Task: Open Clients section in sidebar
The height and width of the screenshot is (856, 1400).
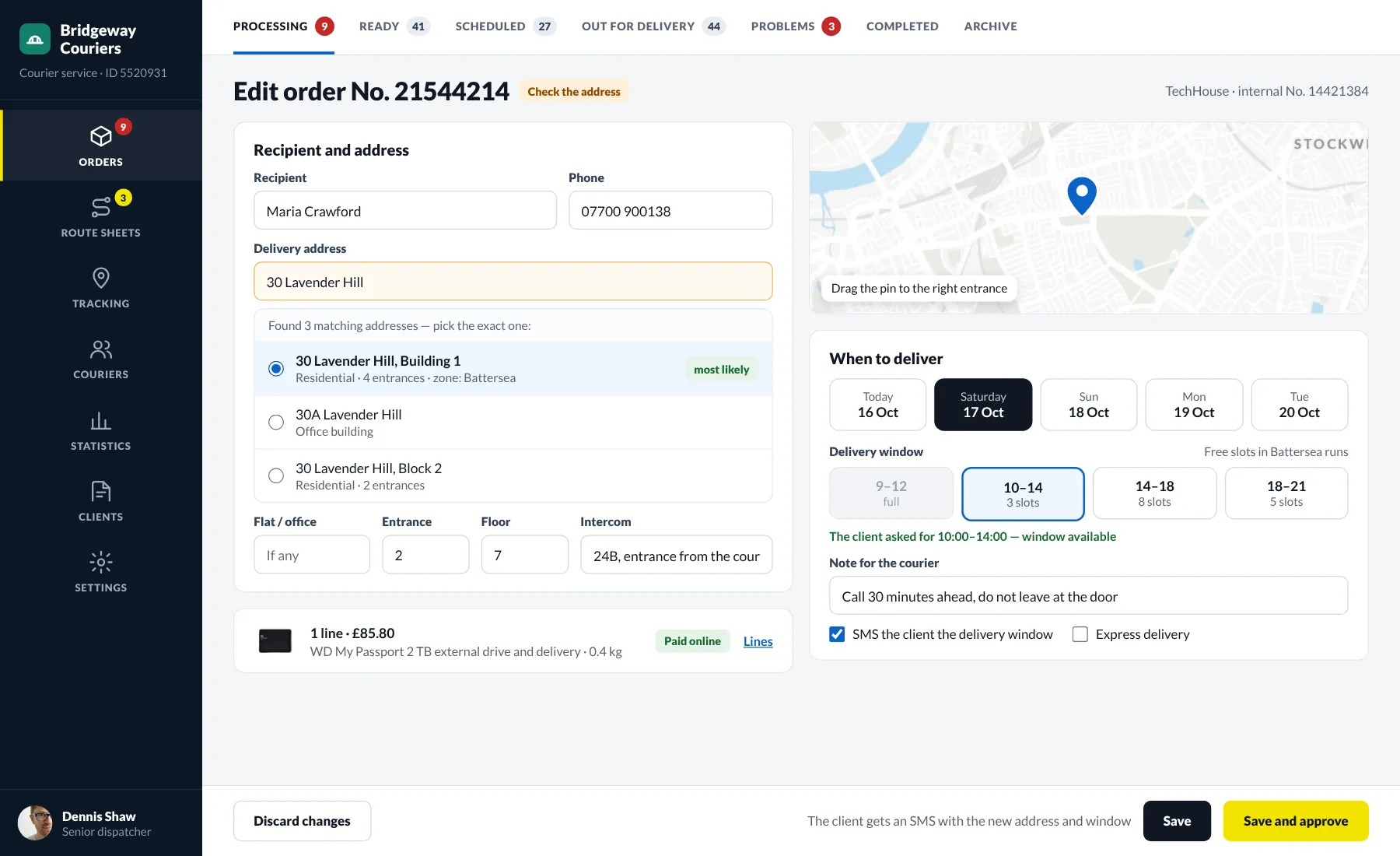Action: pos(101,501)
